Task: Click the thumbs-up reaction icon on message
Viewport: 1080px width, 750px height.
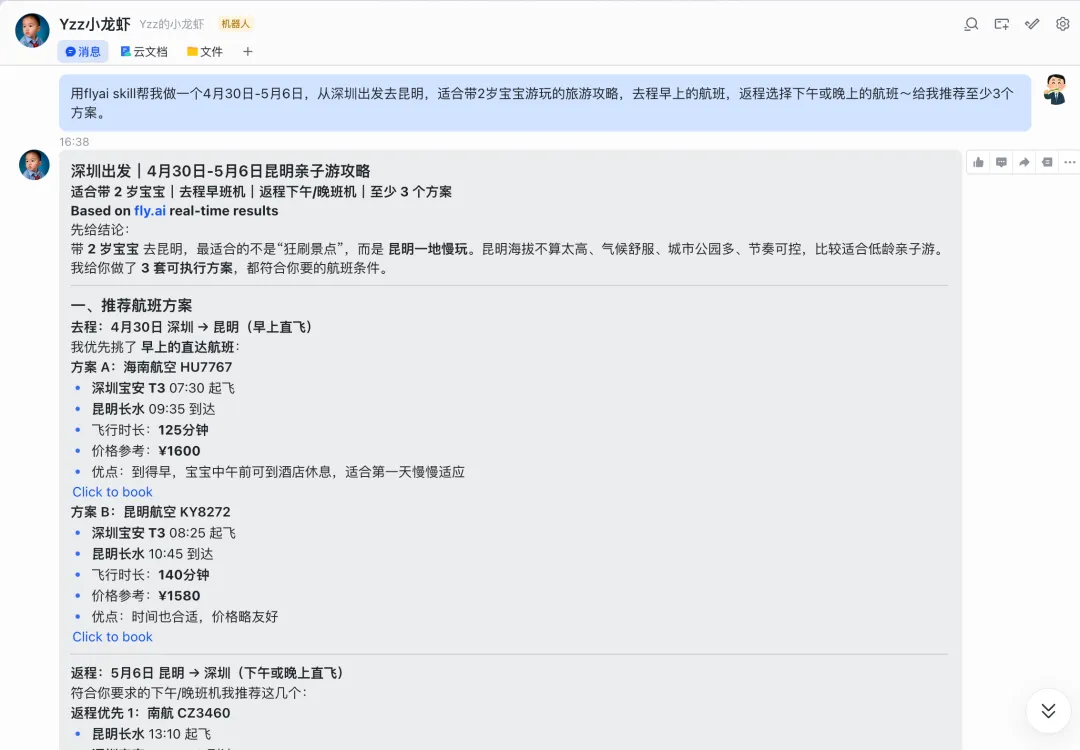Action: 978,163
